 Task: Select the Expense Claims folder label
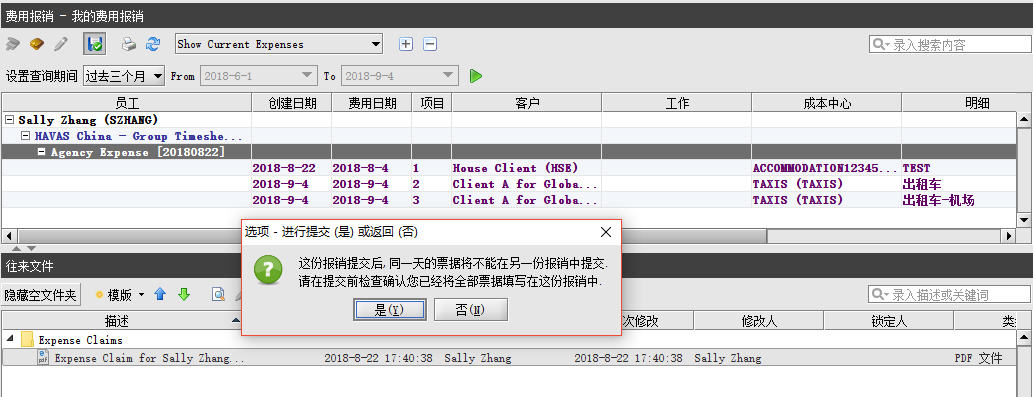coord(80,340)
